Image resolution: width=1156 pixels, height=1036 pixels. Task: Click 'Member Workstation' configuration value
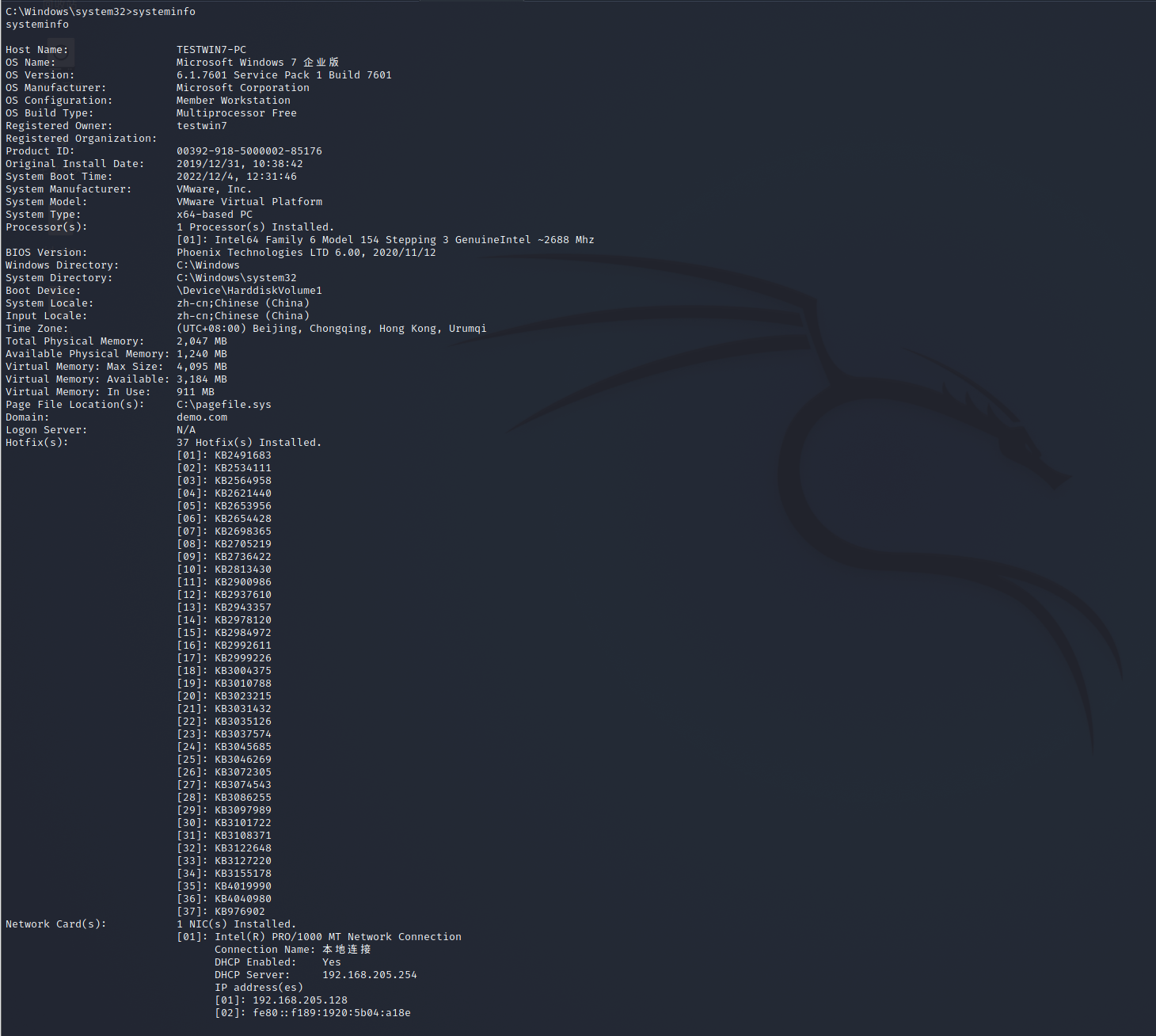[x=234, y=101]
